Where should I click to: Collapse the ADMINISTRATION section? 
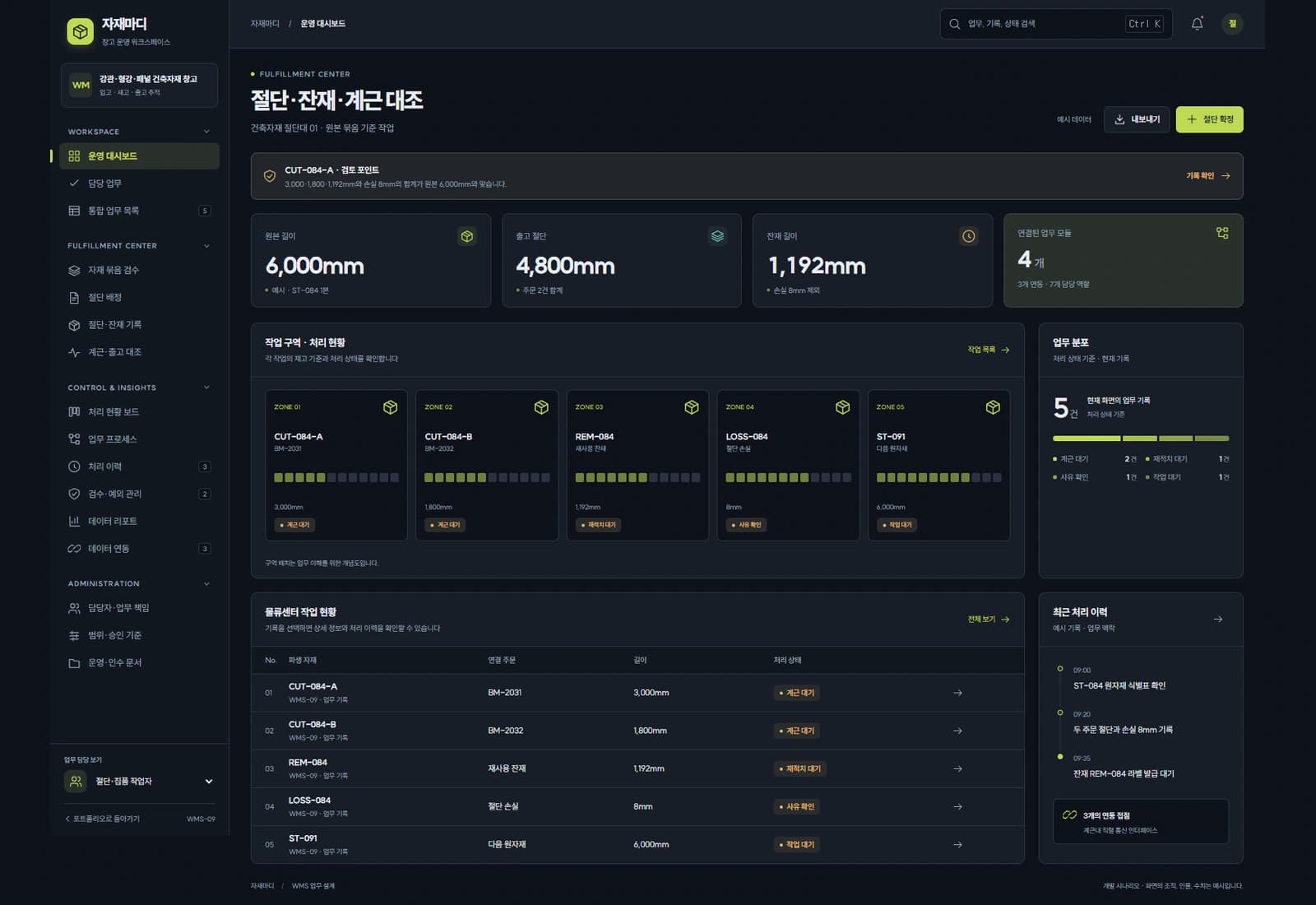pos(206,584)
